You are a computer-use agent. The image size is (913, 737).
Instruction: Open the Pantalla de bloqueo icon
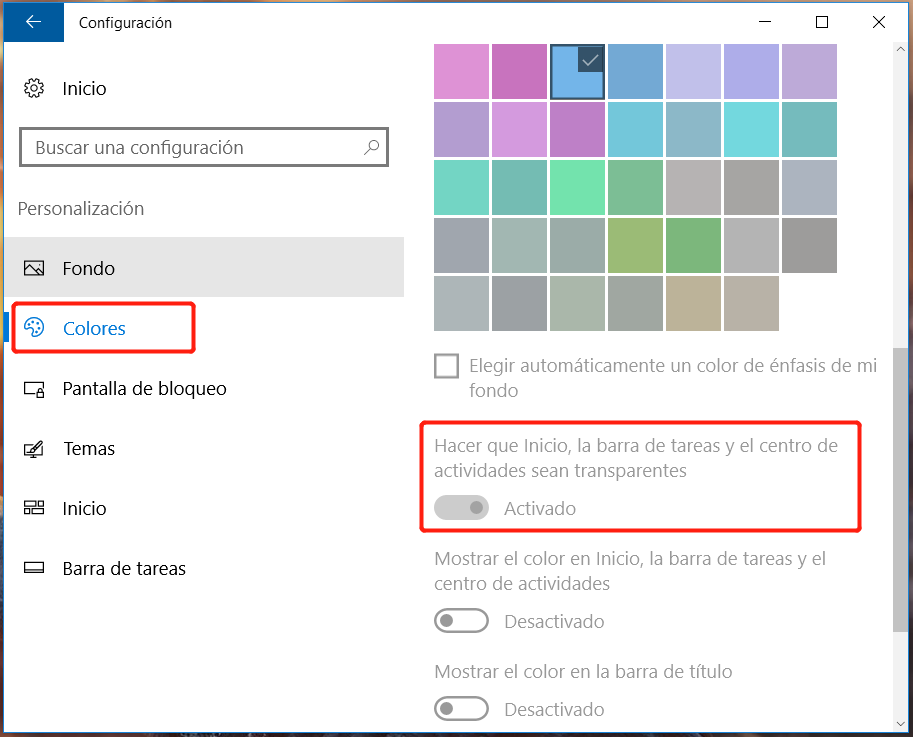click(34, 389)
